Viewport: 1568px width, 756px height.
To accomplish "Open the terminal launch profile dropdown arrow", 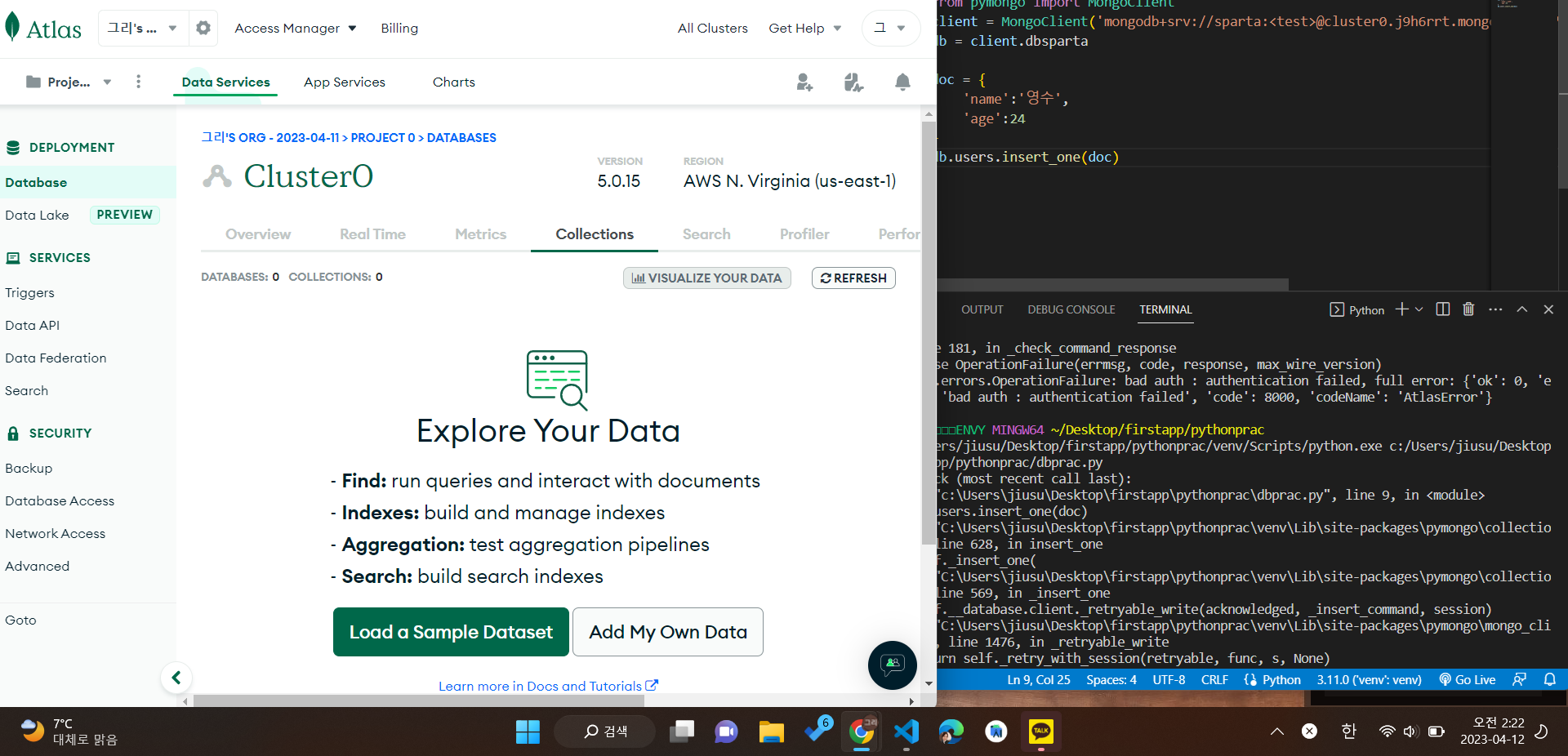I will point(1419,309).
